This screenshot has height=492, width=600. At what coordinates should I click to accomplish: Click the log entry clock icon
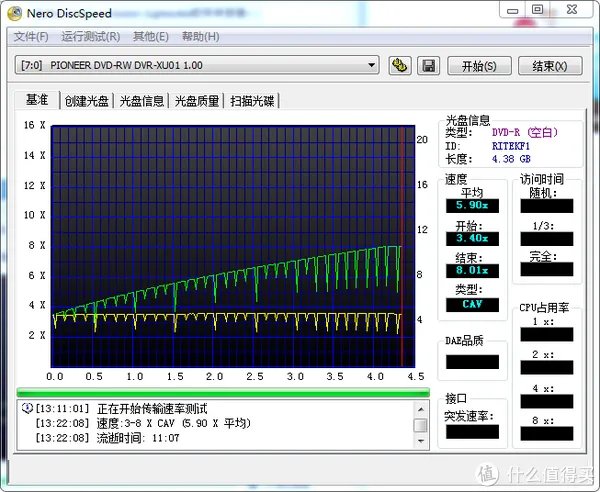click(x=27, y=408)
